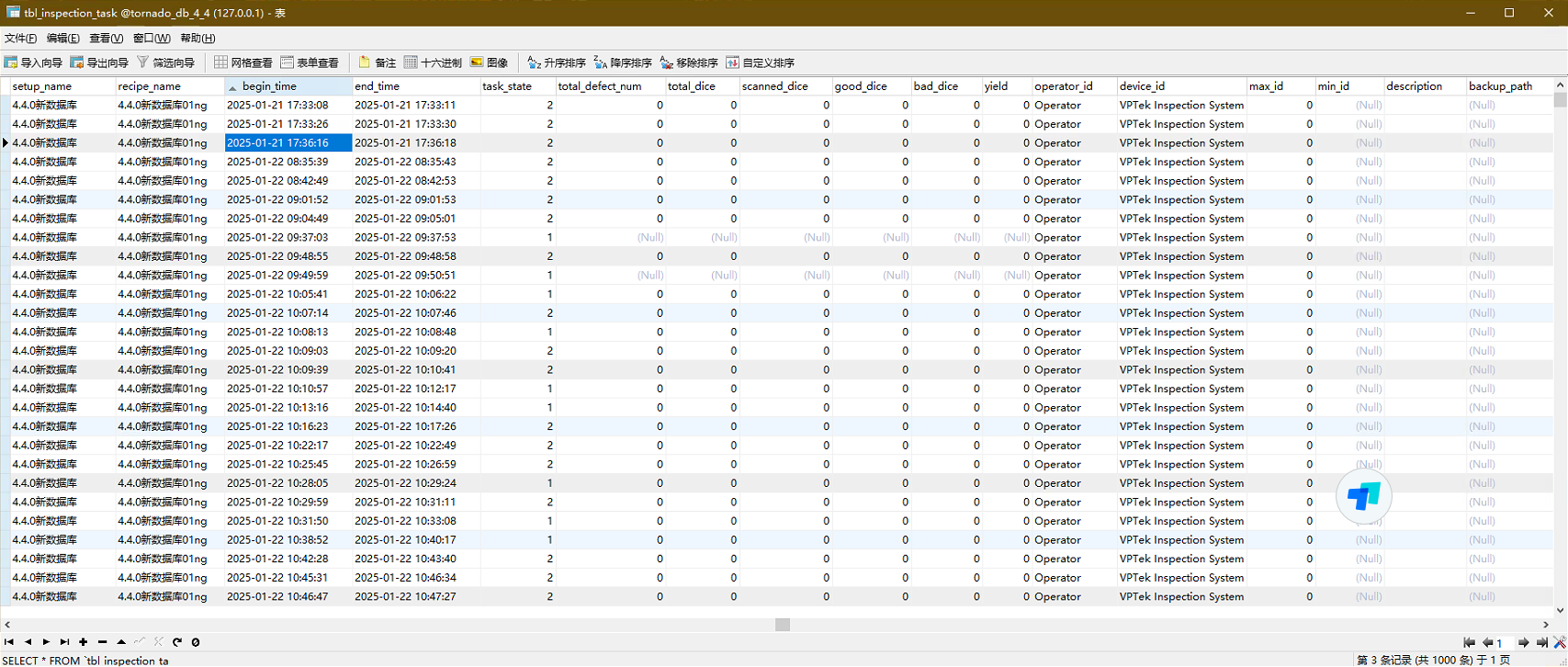Switch to 网格查看 grid view
Viewport: 1568px width, 667px height.
coord(243,62)
